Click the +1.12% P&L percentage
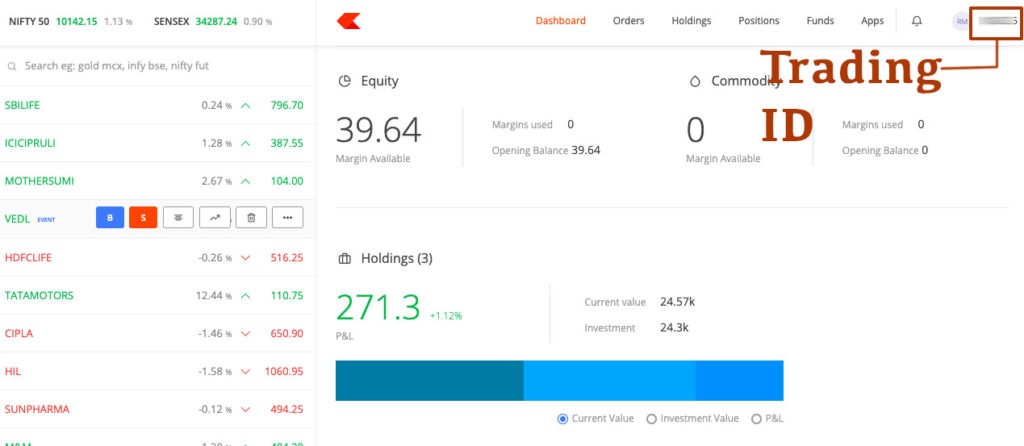The height and width of the screenshot is (446, 1024). 446,316
